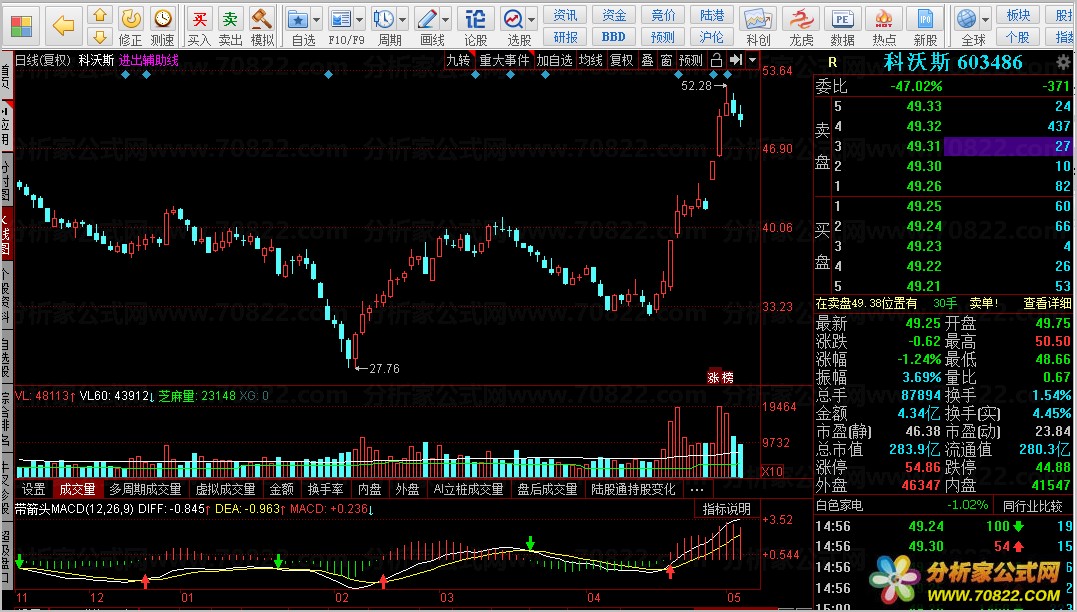Expand the 全球 dropdown arrow
The height and width of the screenshot is (612, 1077).
[x=986, y=19]
